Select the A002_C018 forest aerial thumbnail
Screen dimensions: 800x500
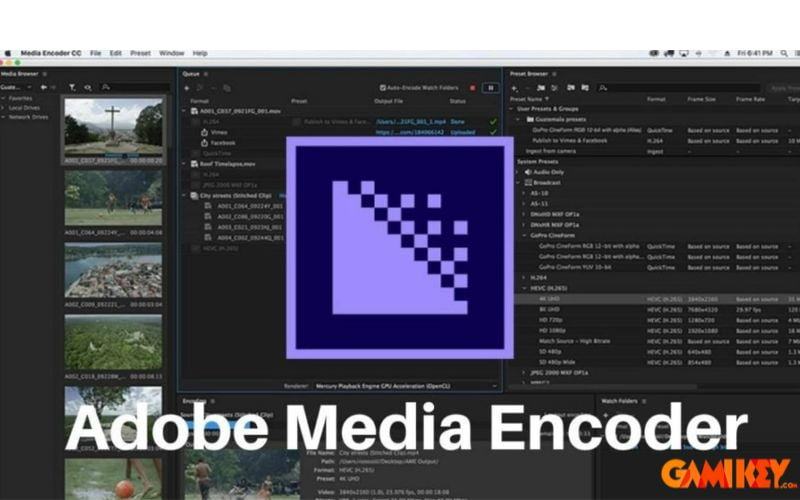click(114, 342)
